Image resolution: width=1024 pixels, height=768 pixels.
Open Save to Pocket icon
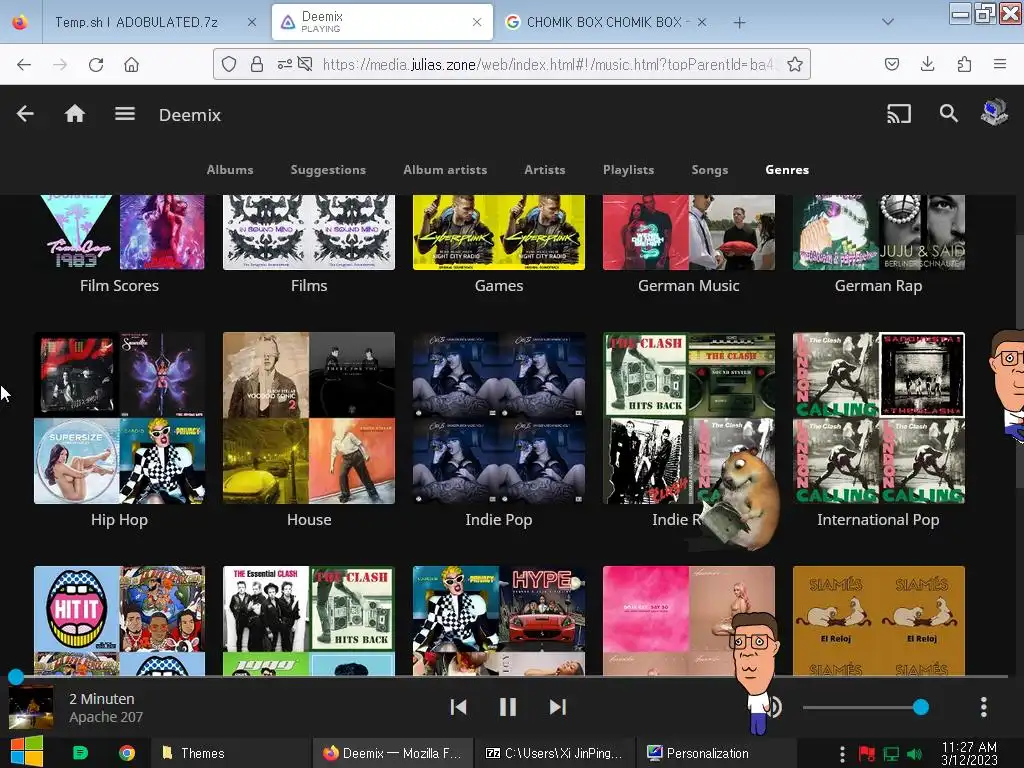[x=891, y=64]
